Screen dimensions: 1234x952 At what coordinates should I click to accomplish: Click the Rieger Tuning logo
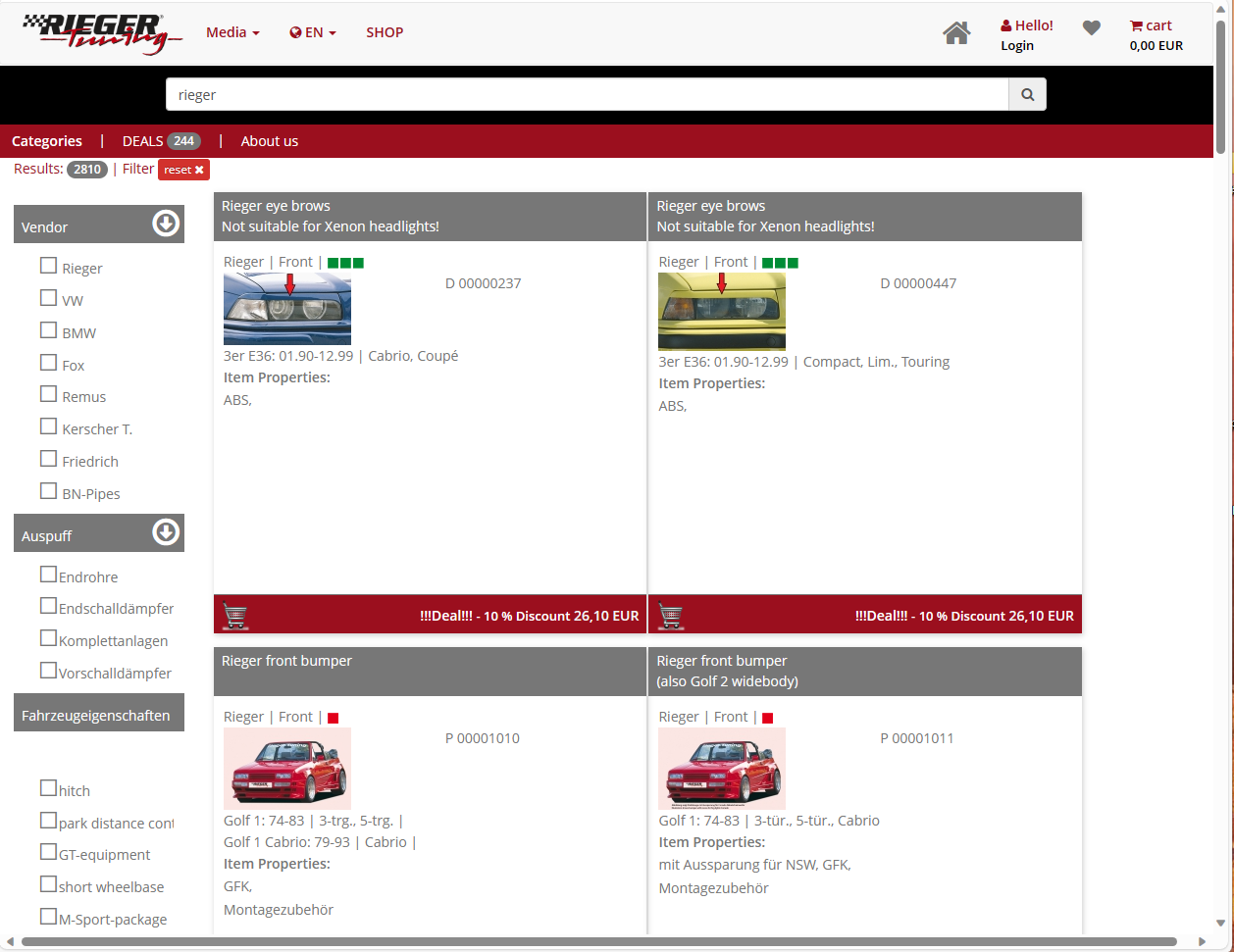pyautogui.click(x=102, y=33)
